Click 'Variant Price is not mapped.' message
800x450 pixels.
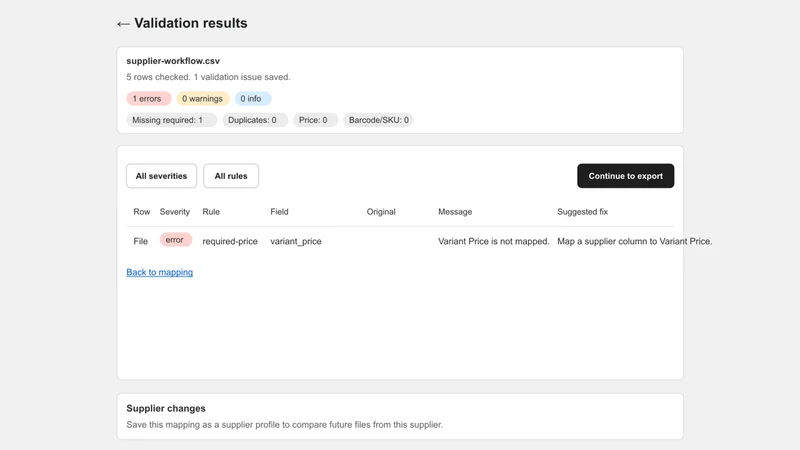[494, 241]
